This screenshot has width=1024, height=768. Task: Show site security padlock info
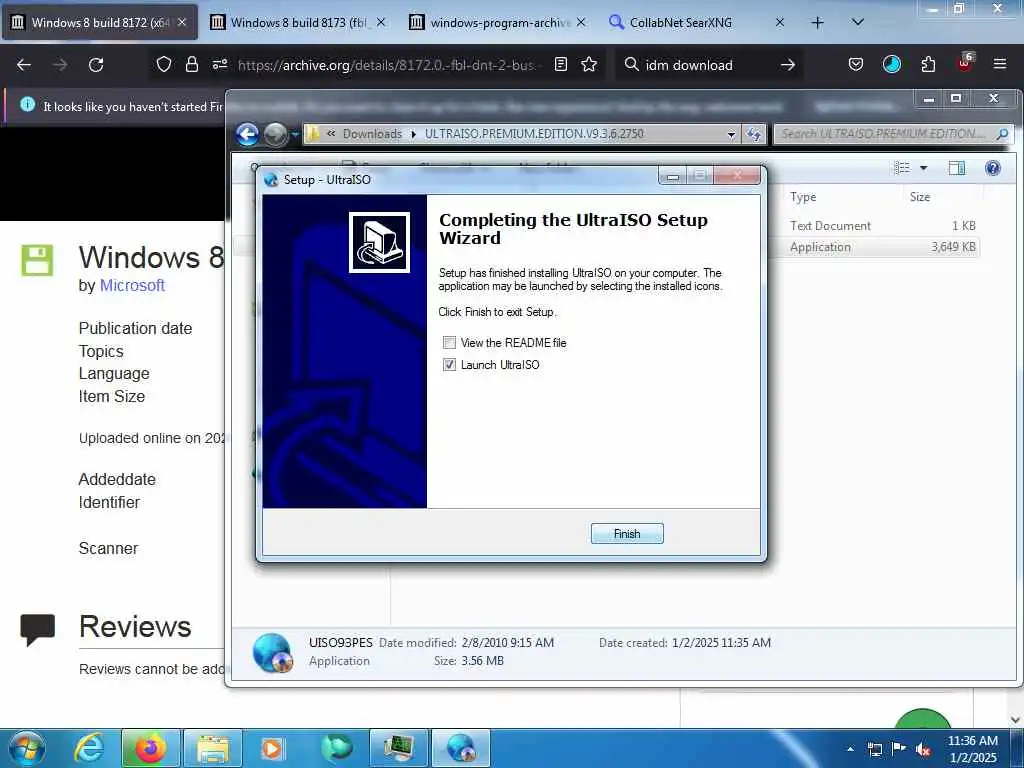[191, 64]
